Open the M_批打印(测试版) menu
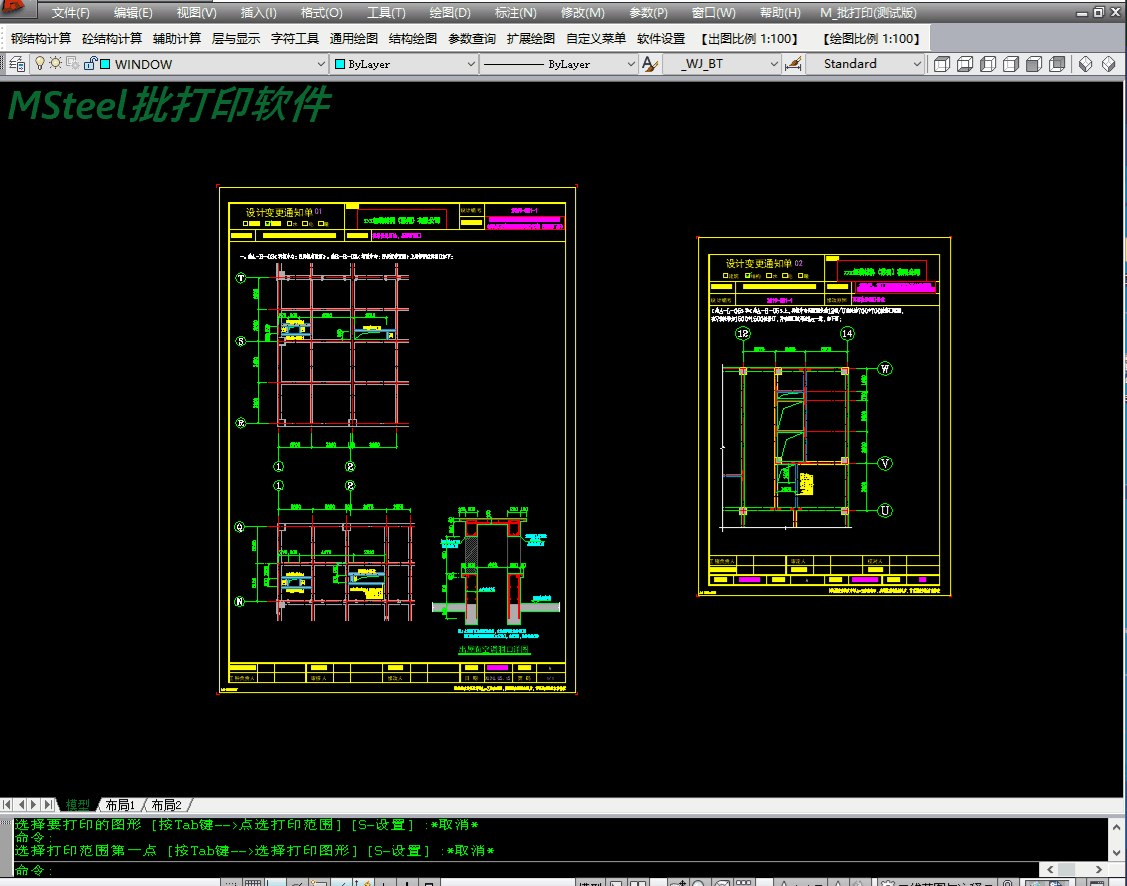 point(868,13)
